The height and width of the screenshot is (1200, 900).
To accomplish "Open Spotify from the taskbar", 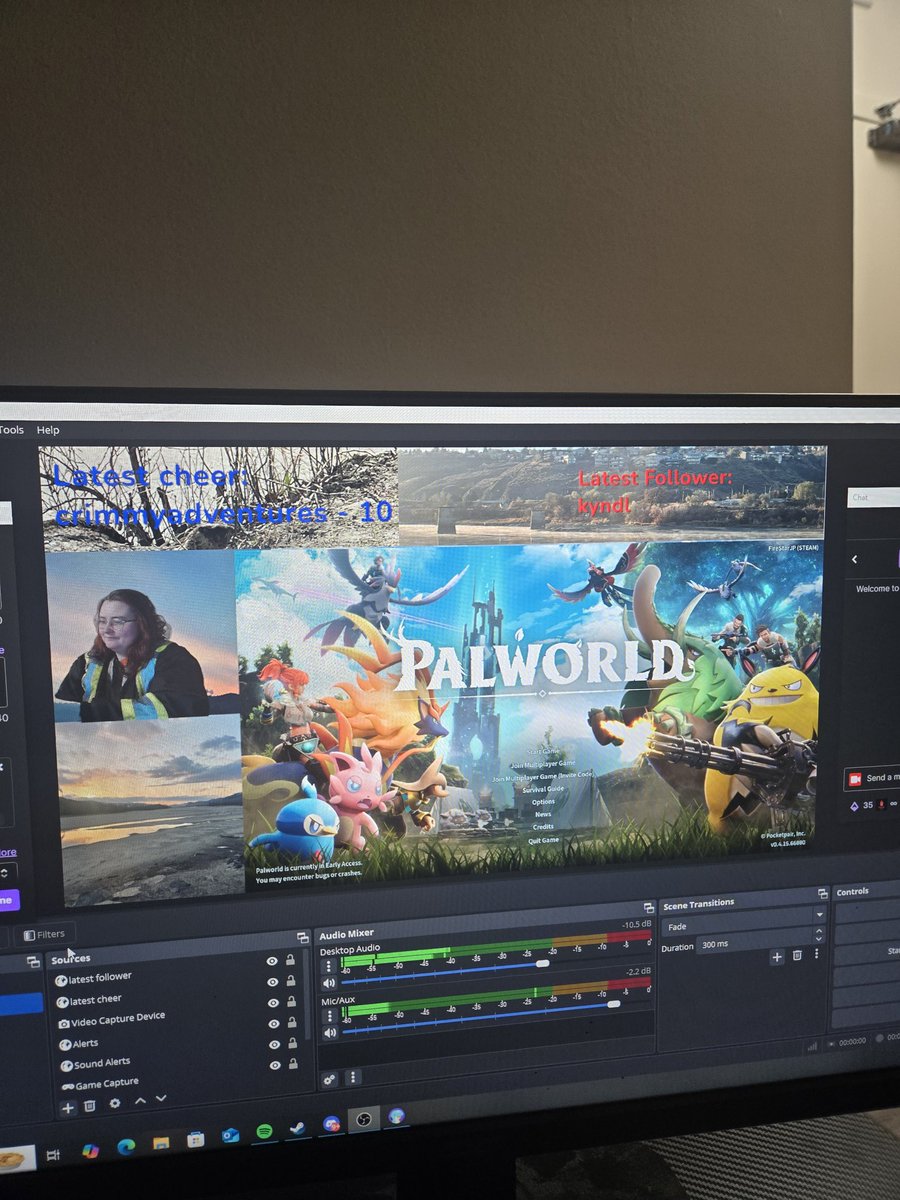I will pyautogui.click(x=264, y=1132).
